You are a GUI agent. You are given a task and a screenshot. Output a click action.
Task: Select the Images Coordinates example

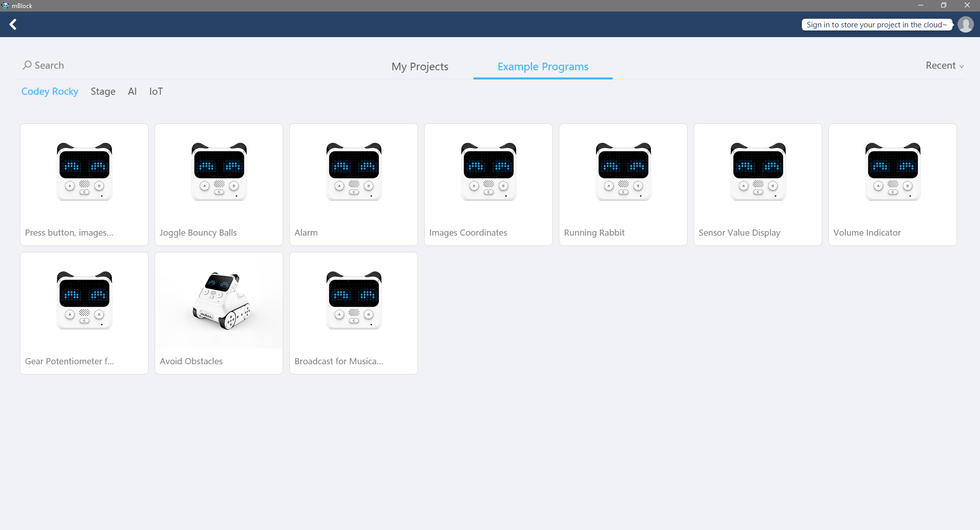tap(488, 185)
